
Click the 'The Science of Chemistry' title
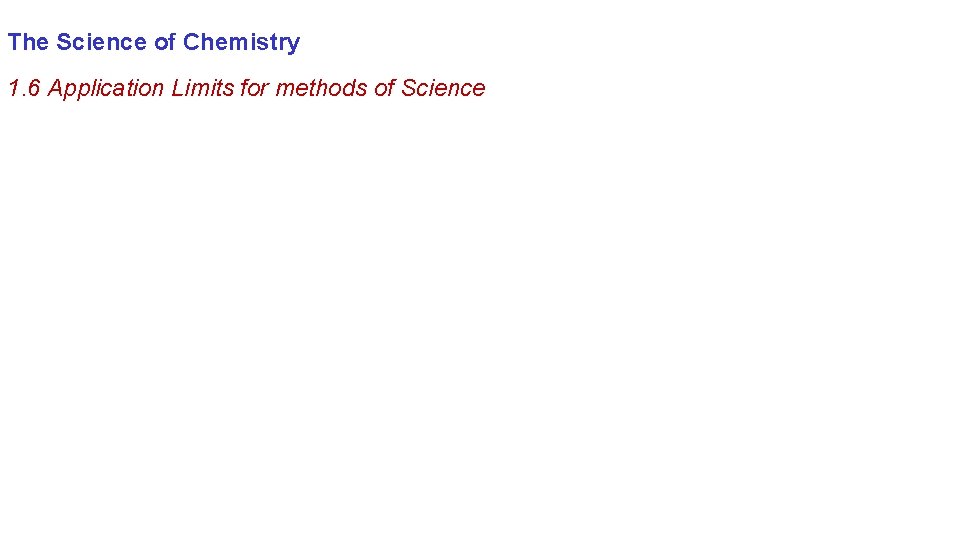click(153, 42)
